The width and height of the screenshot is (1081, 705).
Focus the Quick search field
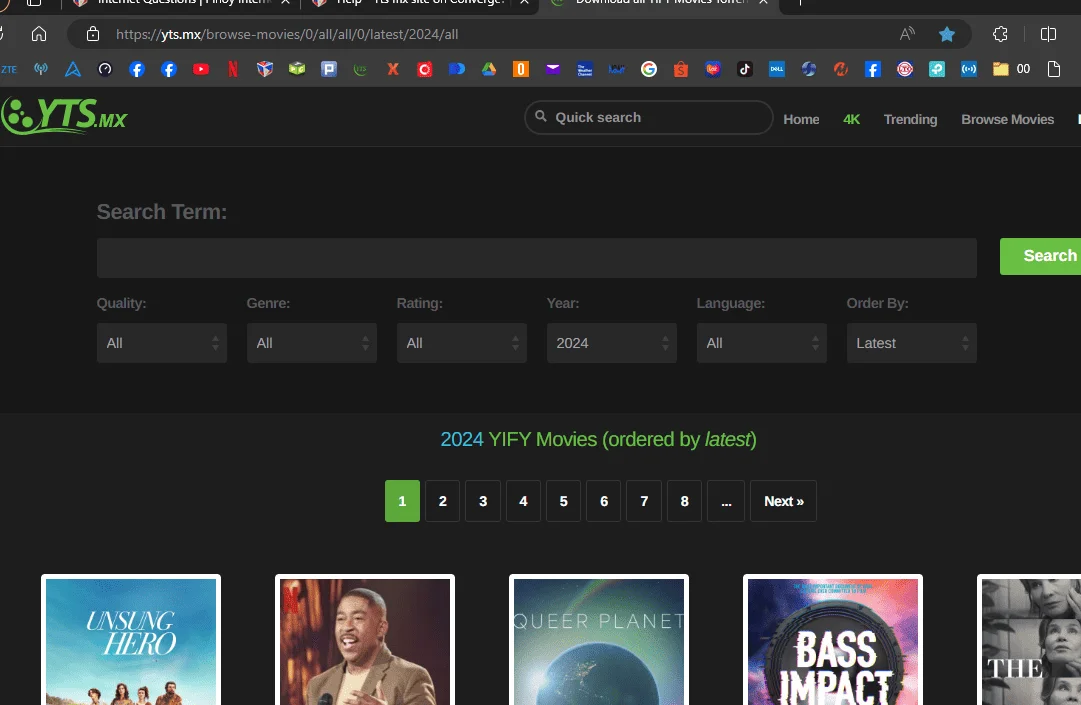[649, 117]
